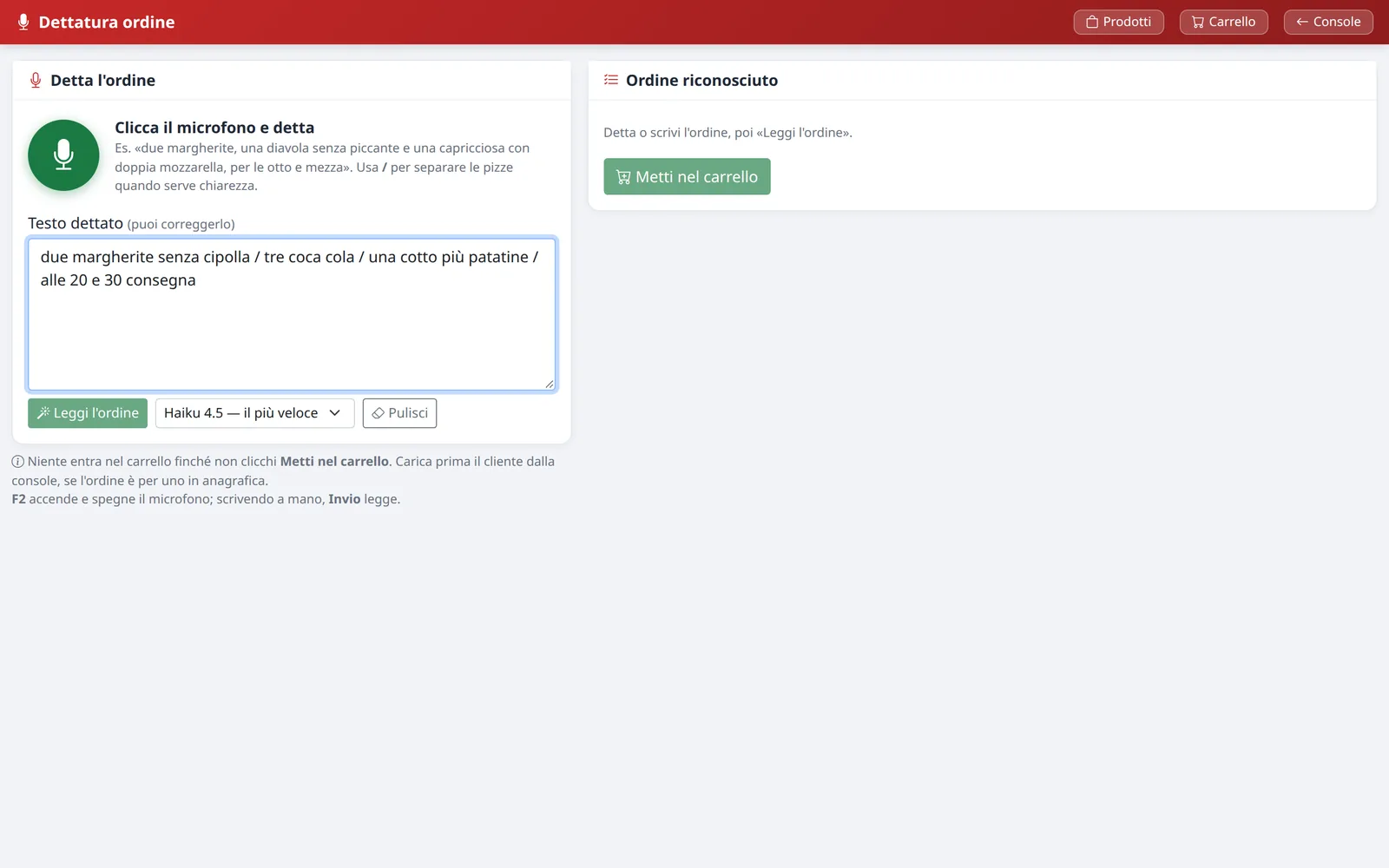
Task: Click the textarea resize handle corner
Action: (x=550, y=385)
